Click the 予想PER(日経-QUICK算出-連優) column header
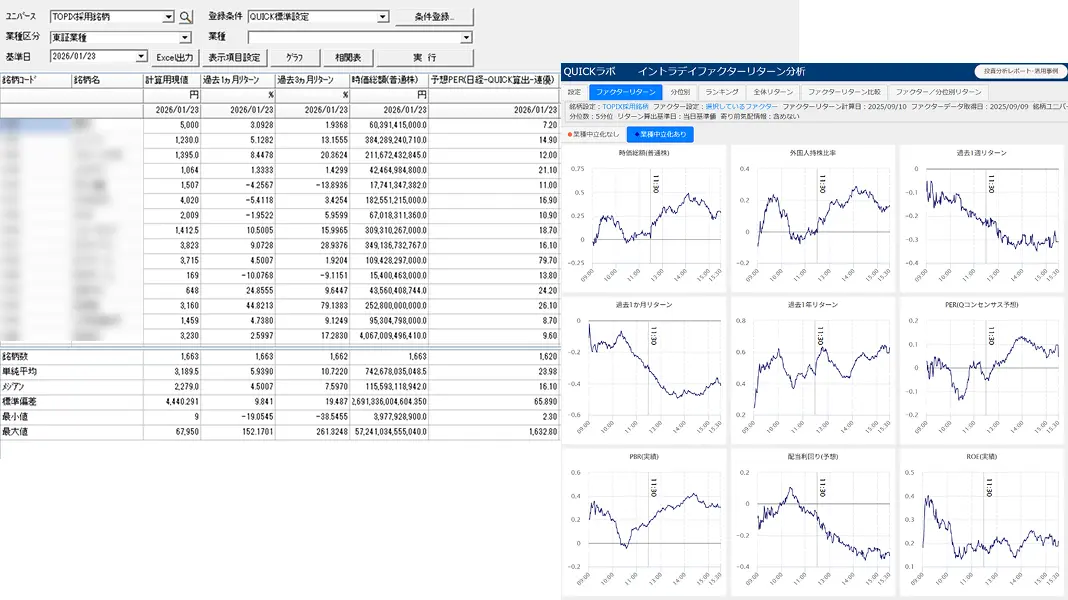1068x600 pixels. (494, 80)
